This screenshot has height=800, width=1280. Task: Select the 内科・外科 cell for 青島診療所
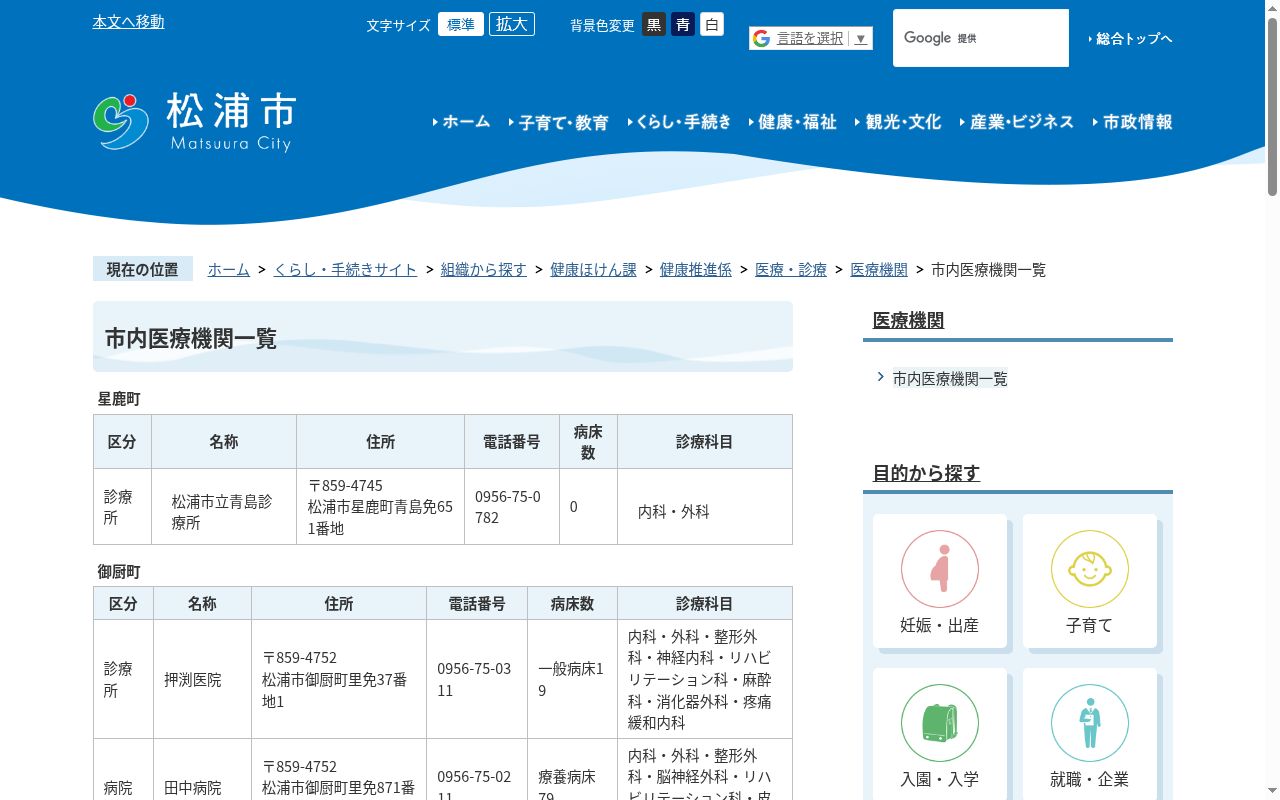pos(705,507)
